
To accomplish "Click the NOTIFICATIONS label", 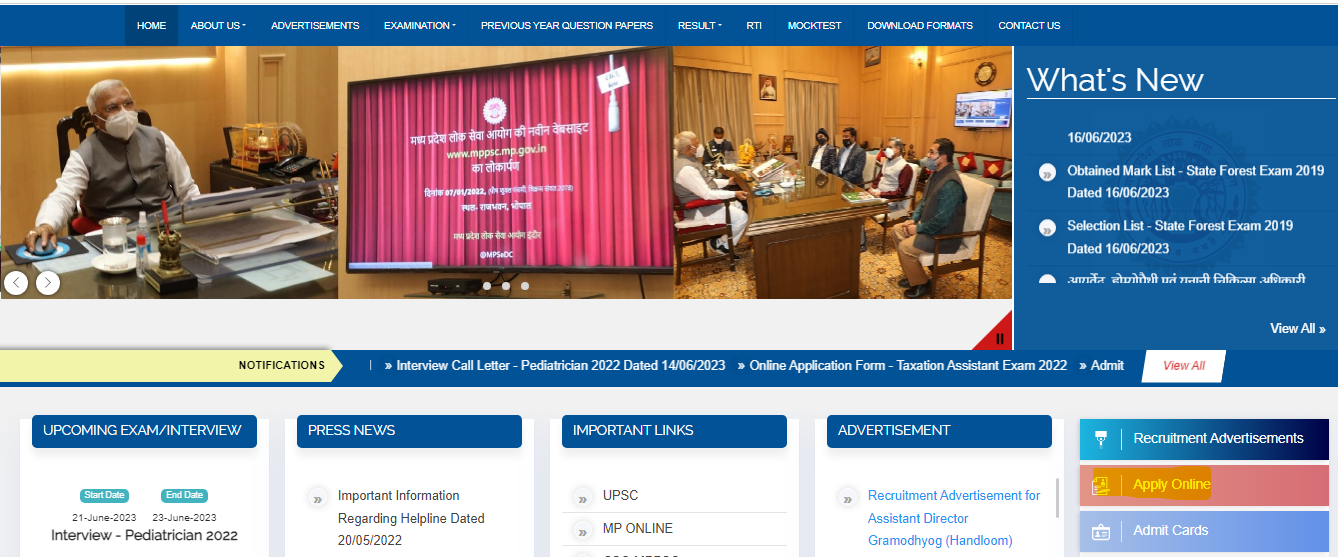I will (281, 365).
